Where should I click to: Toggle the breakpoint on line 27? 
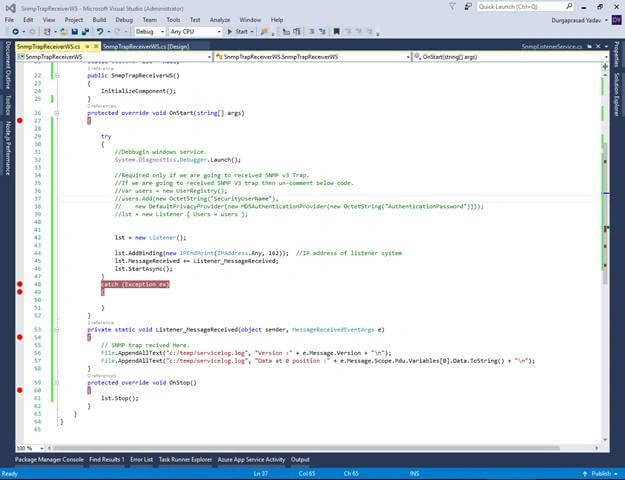[x=20, y=120]
